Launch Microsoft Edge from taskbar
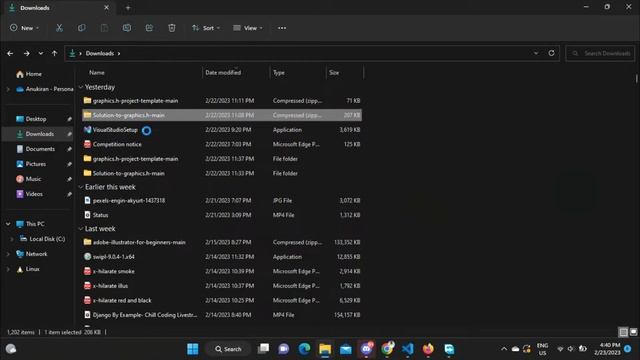Image resolution: width=640 pixels, height=360 pixels. [x=304, y=349]
